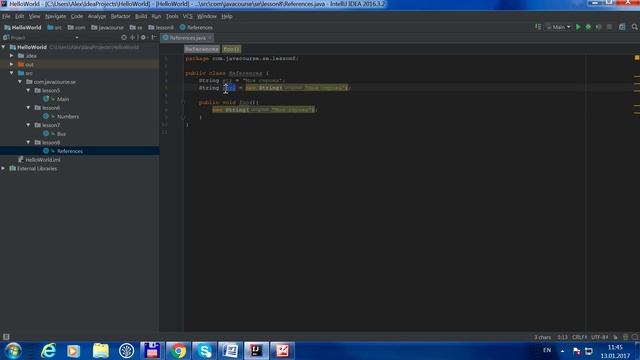
Task: Select Main class in lesson5
Action: pos(62,99)
